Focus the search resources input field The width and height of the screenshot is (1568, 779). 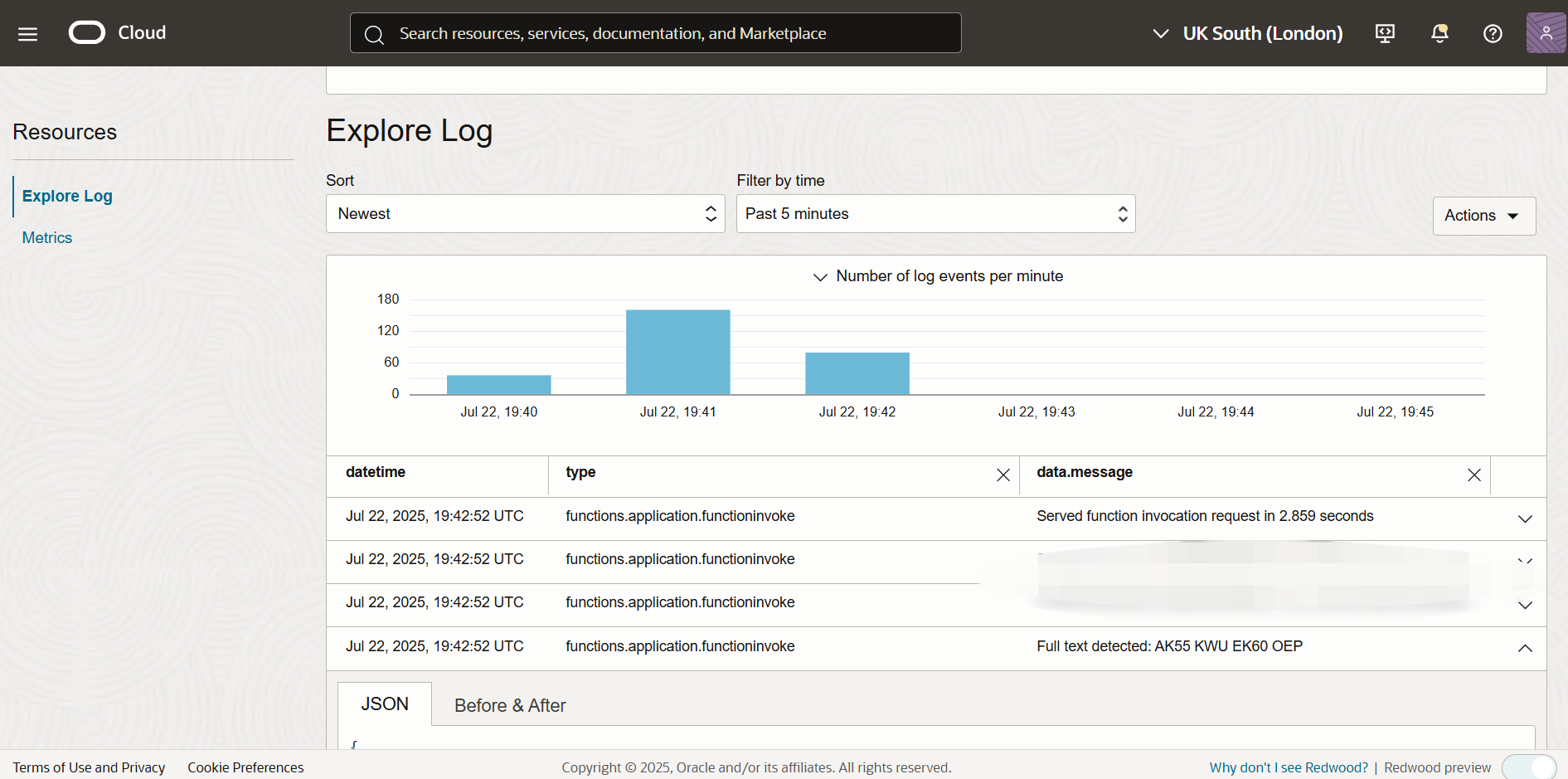(x=656, y=33)
